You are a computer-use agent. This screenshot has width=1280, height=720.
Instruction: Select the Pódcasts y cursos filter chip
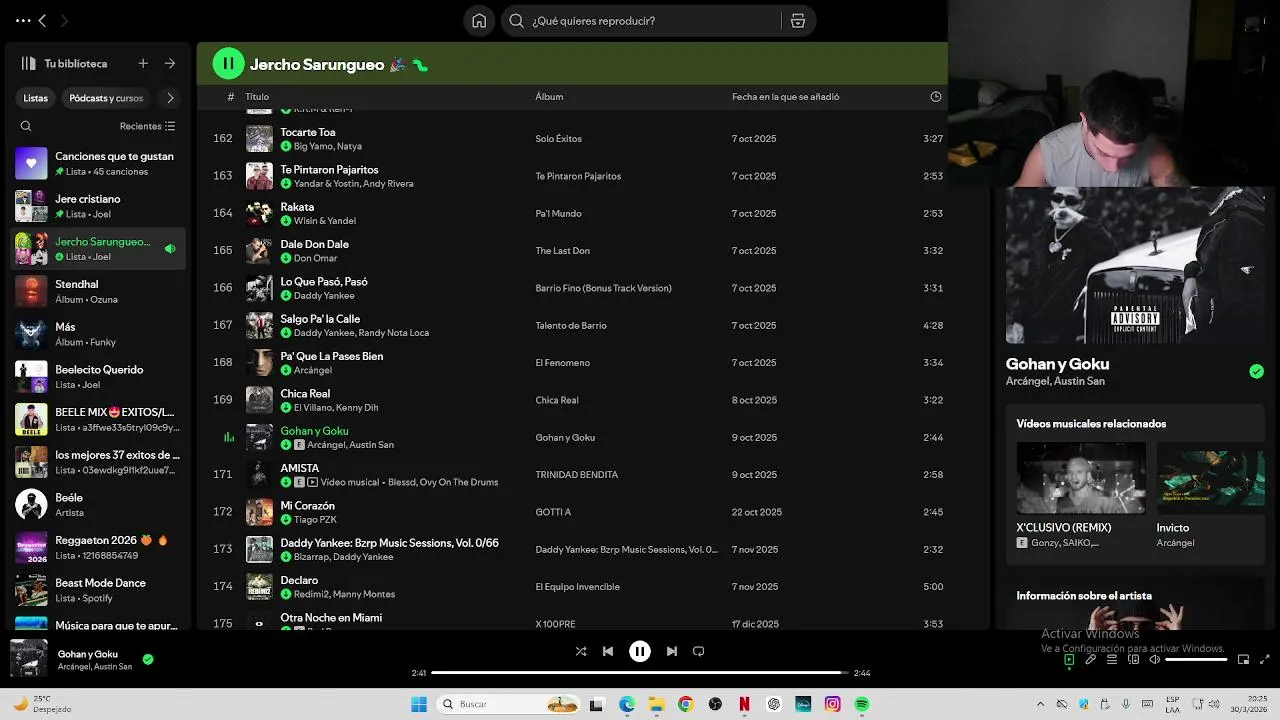click(106, 98)
